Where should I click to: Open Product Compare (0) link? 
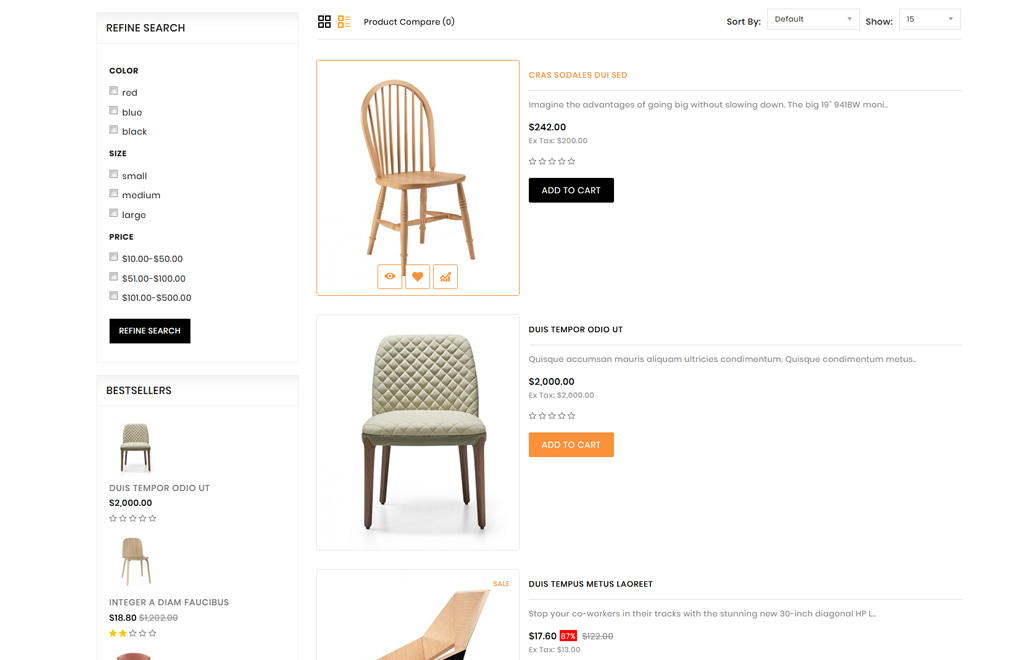click(x=409, y=22)
